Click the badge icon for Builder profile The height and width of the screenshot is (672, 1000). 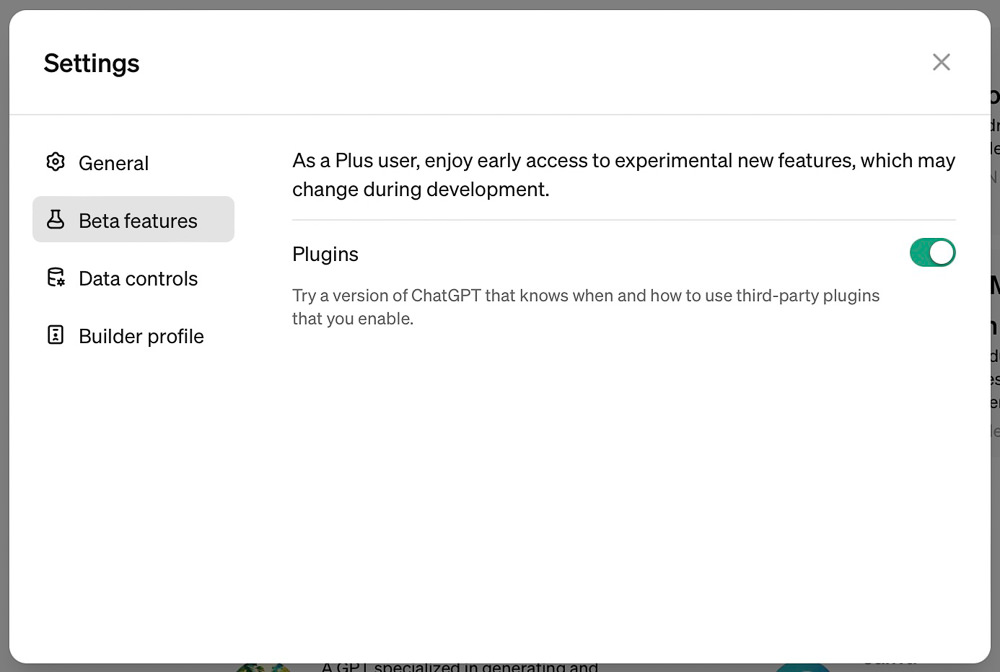[x=55, y=335]
